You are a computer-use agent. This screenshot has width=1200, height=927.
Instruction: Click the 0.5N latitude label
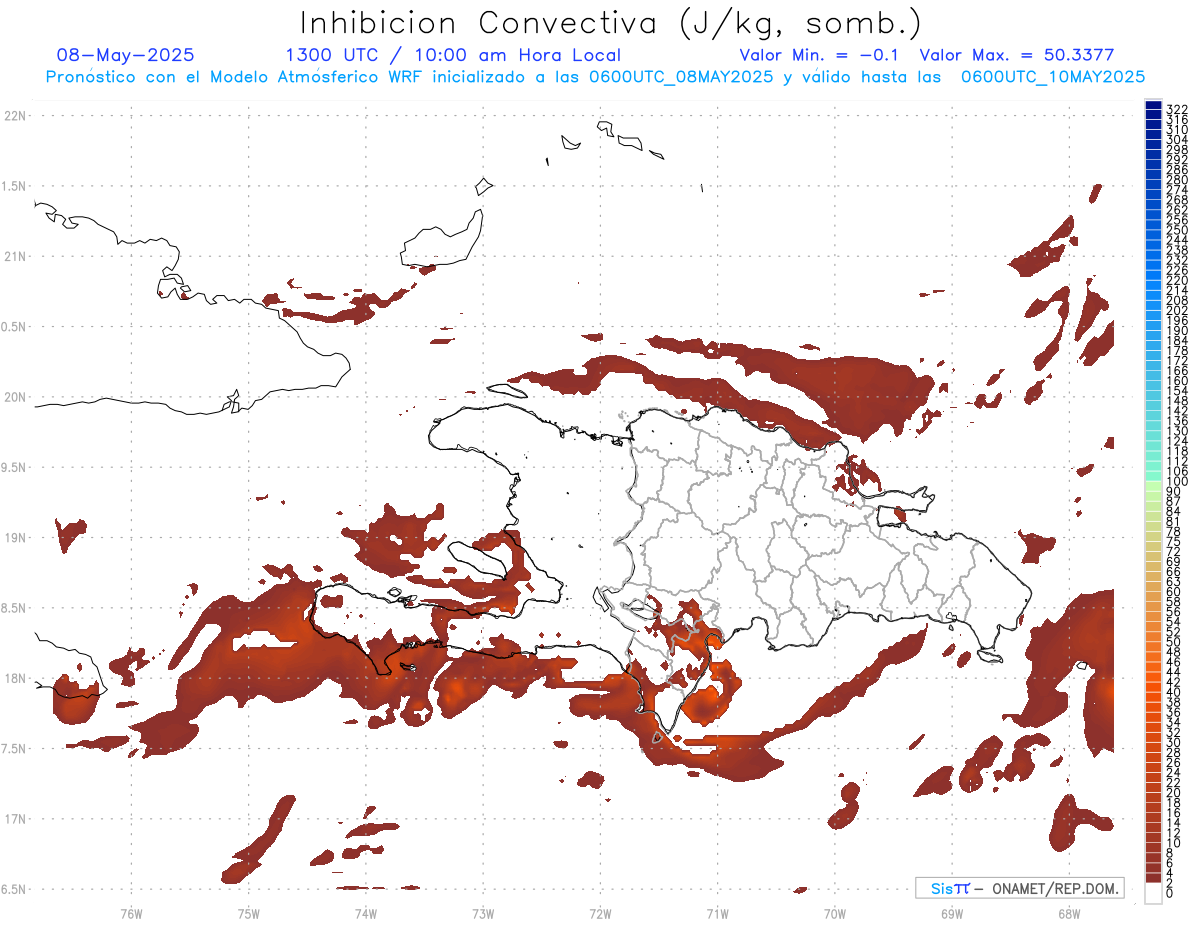click(x=14, y=327)
